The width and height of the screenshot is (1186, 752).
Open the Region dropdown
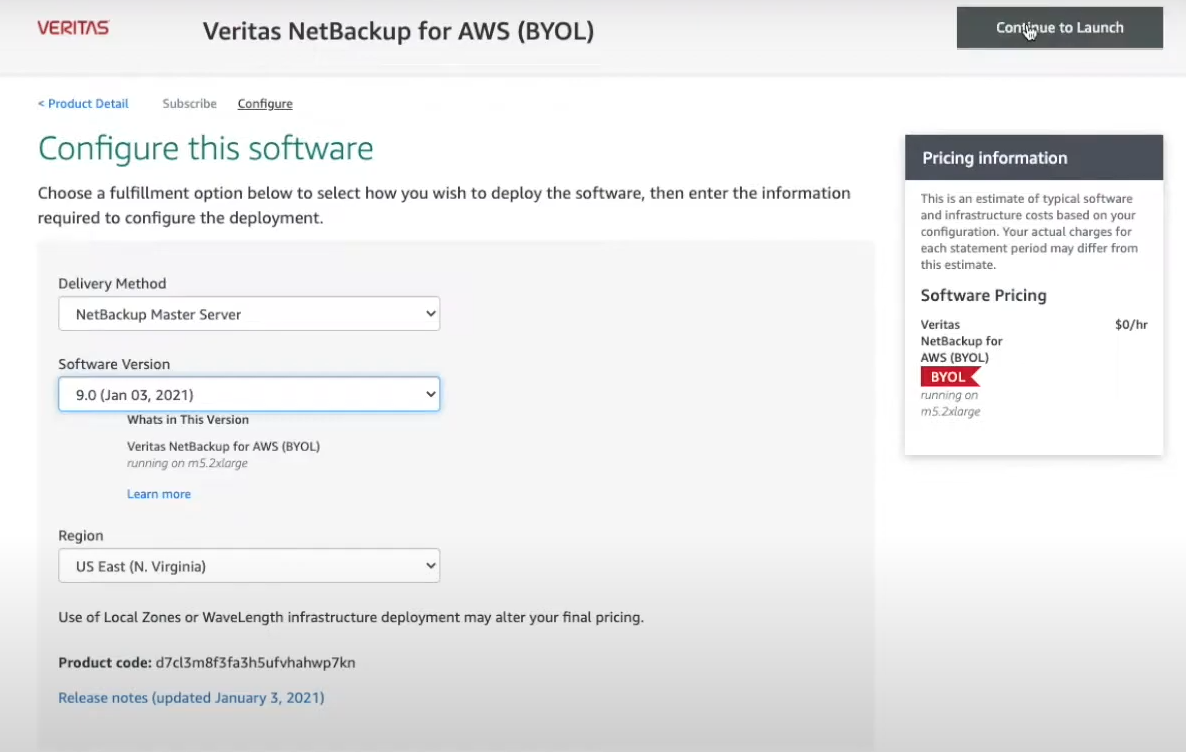click(249, 566)
